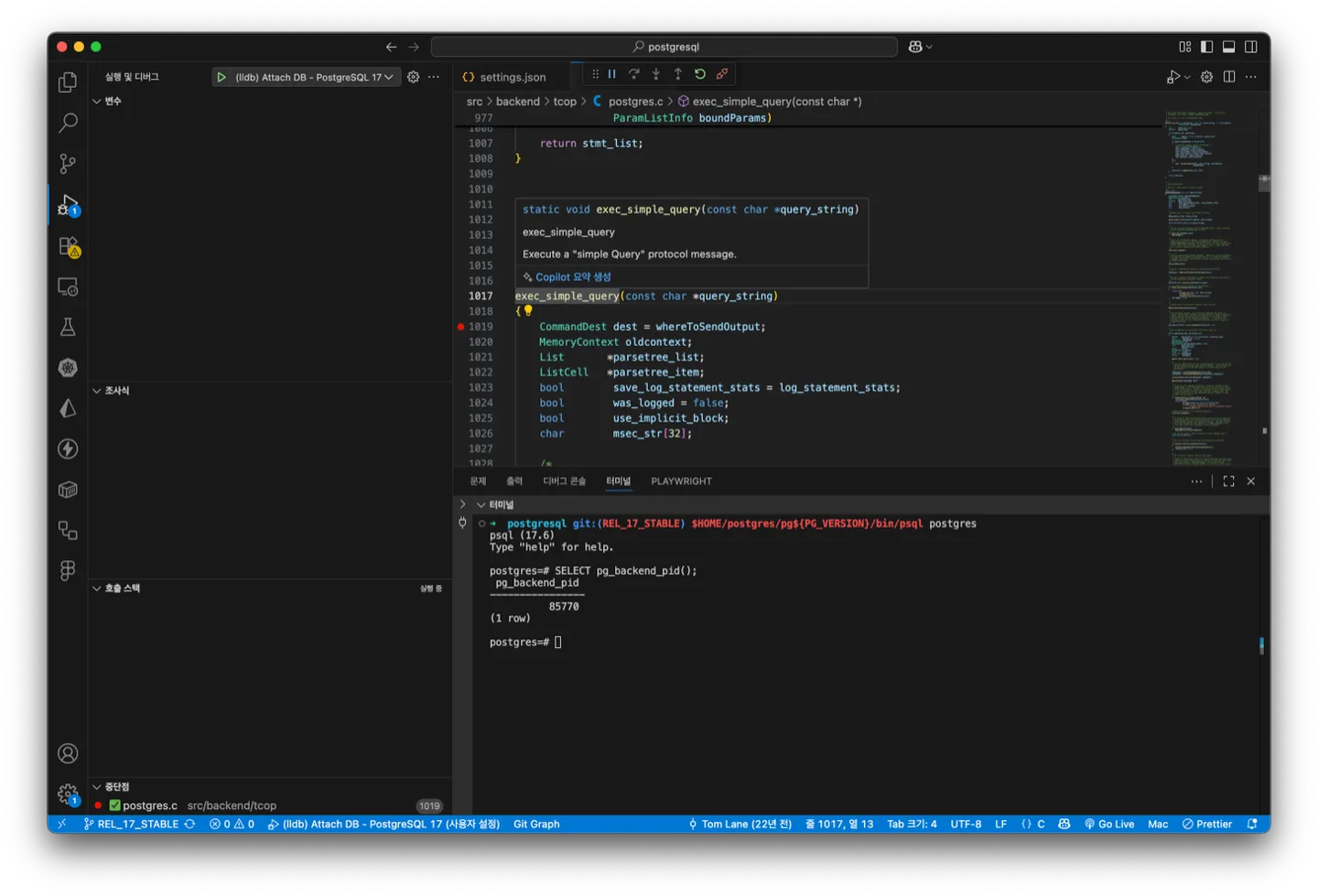
Task: Open launch.json via debug config gear
Action: [x=414, y=77]
